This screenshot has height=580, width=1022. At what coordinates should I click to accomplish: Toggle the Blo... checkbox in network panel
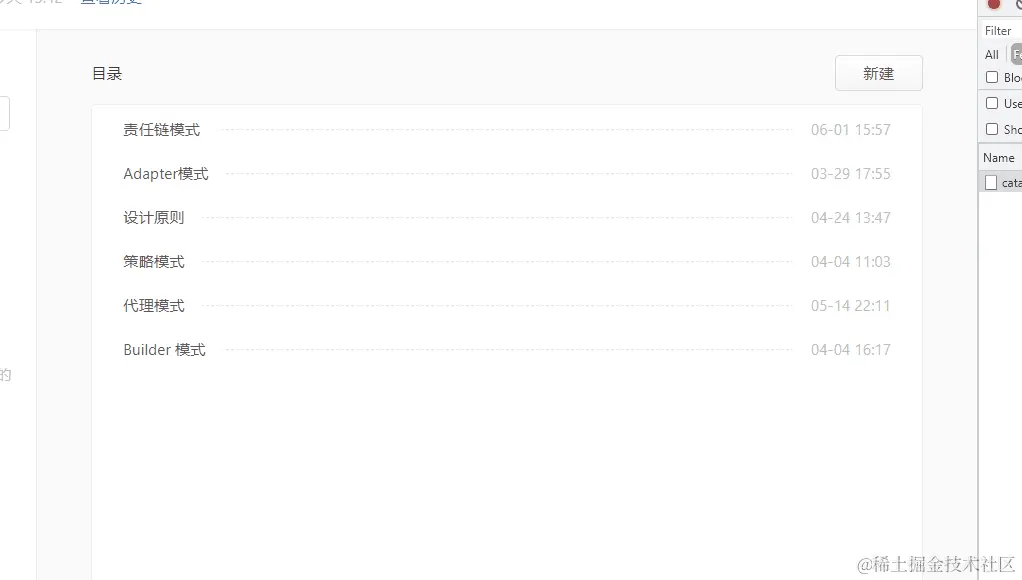tap(992, 77)
